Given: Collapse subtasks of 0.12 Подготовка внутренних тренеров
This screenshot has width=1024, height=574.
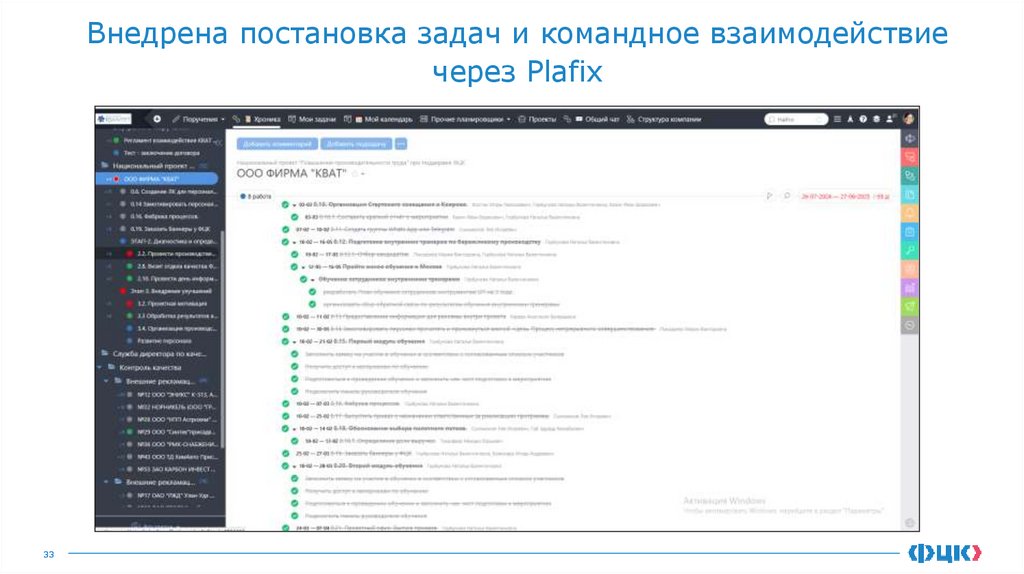Looking at the screenshot, I should tap(294, 242).
